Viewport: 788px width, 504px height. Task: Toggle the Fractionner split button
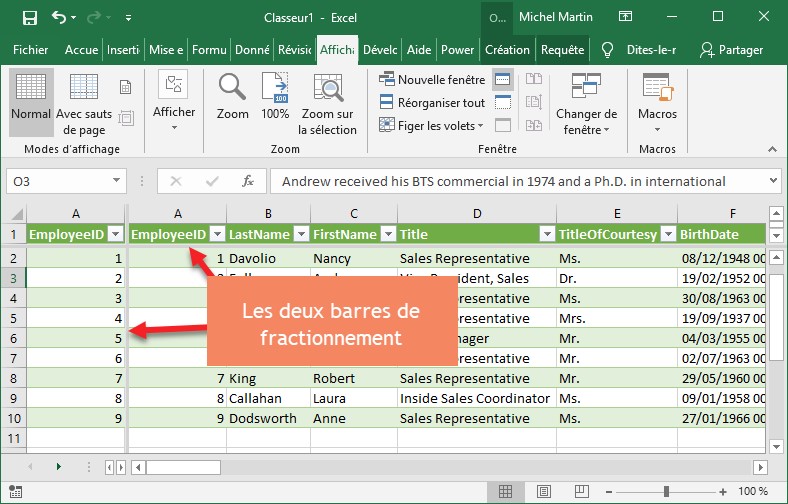(503, 80)
